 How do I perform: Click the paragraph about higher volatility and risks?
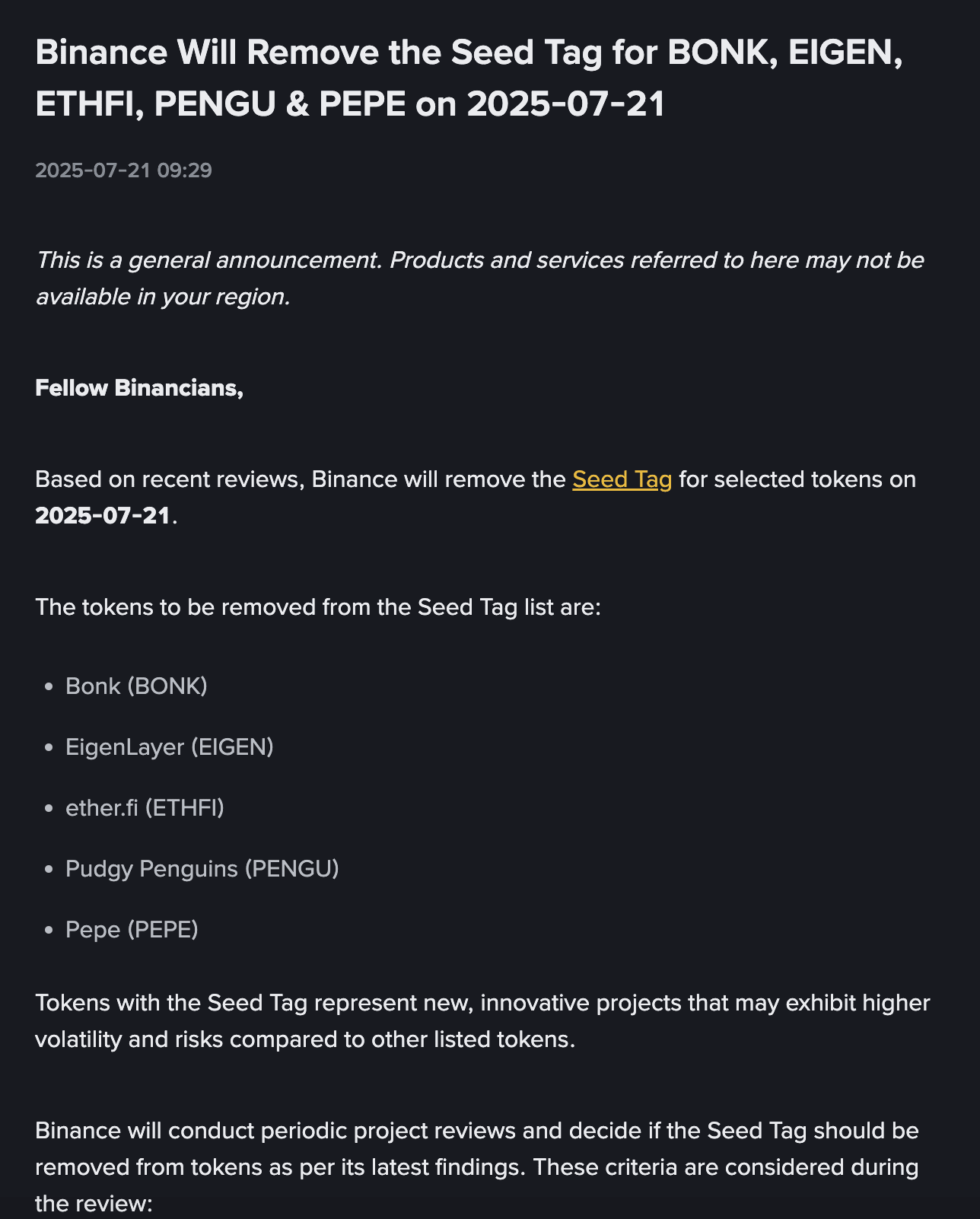[x=482, y=1021]
